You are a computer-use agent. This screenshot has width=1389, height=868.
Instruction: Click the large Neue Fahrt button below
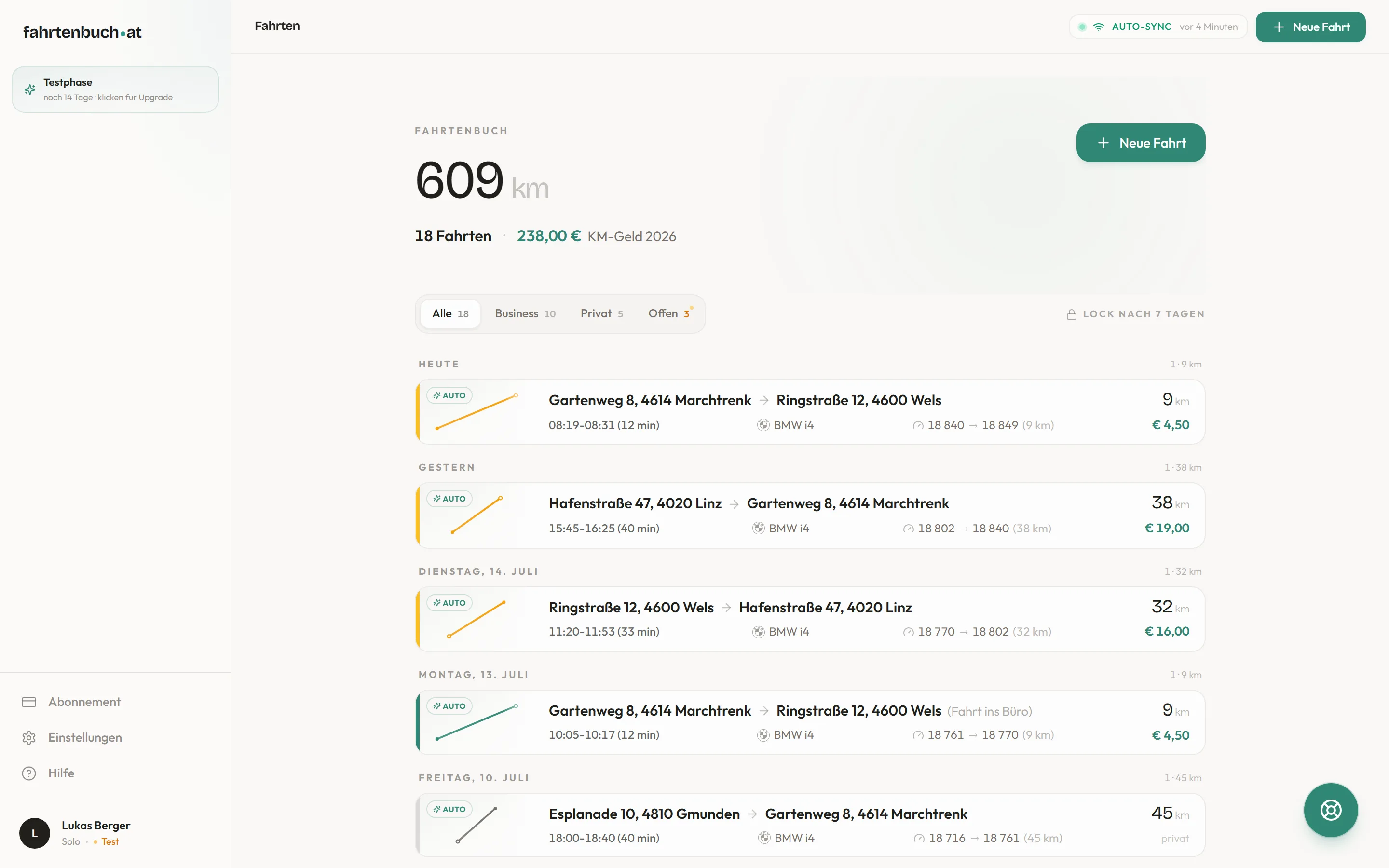[1140, 143]
